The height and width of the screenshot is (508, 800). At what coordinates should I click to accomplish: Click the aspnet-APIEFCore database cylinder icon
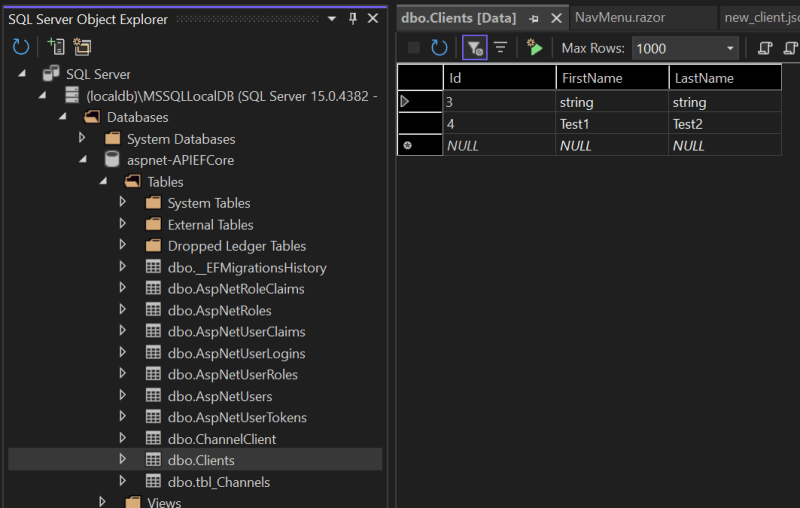coord(112,159)
